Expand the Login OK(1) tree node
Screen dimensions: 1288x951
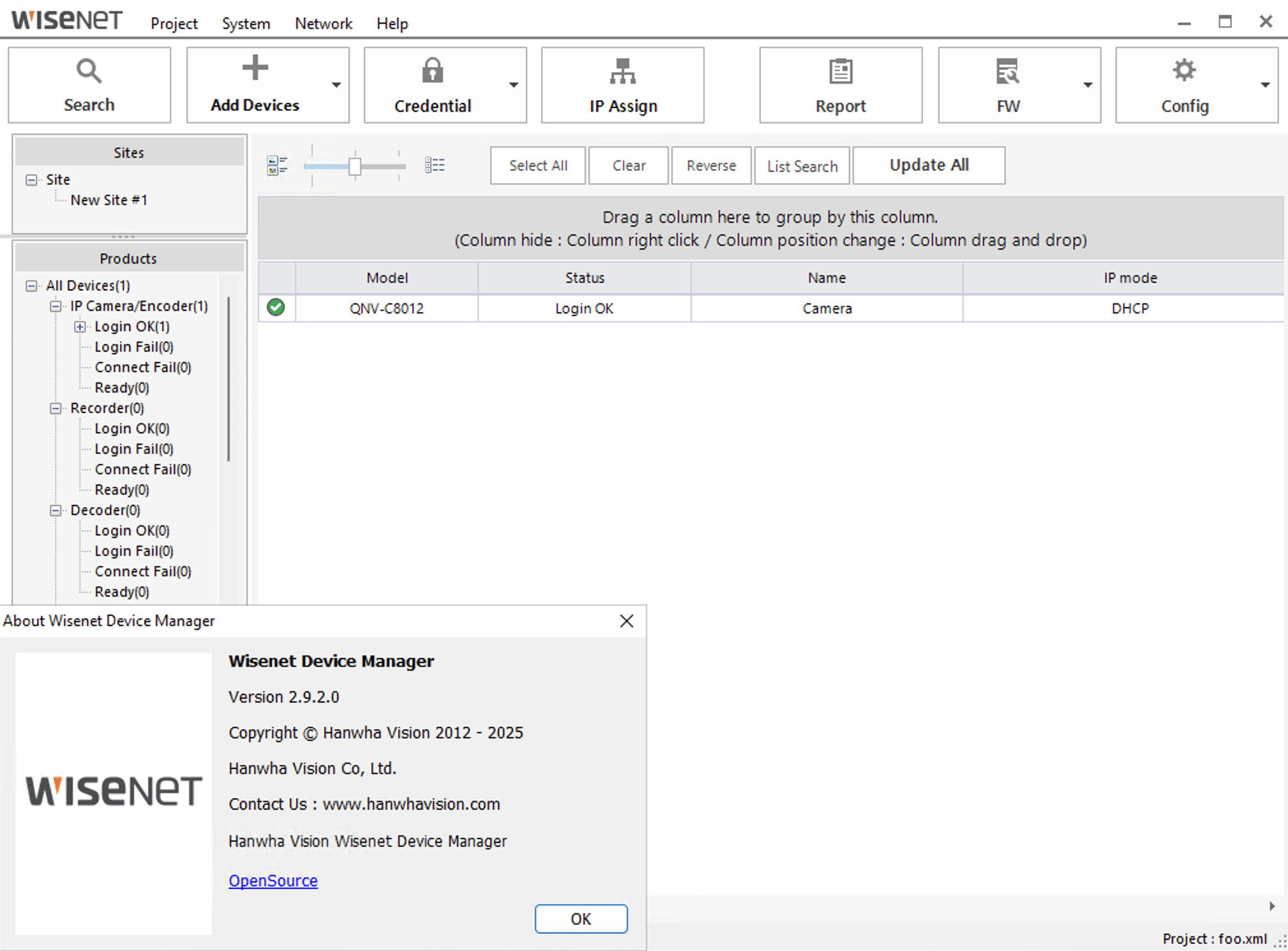(x=80, y=327)
